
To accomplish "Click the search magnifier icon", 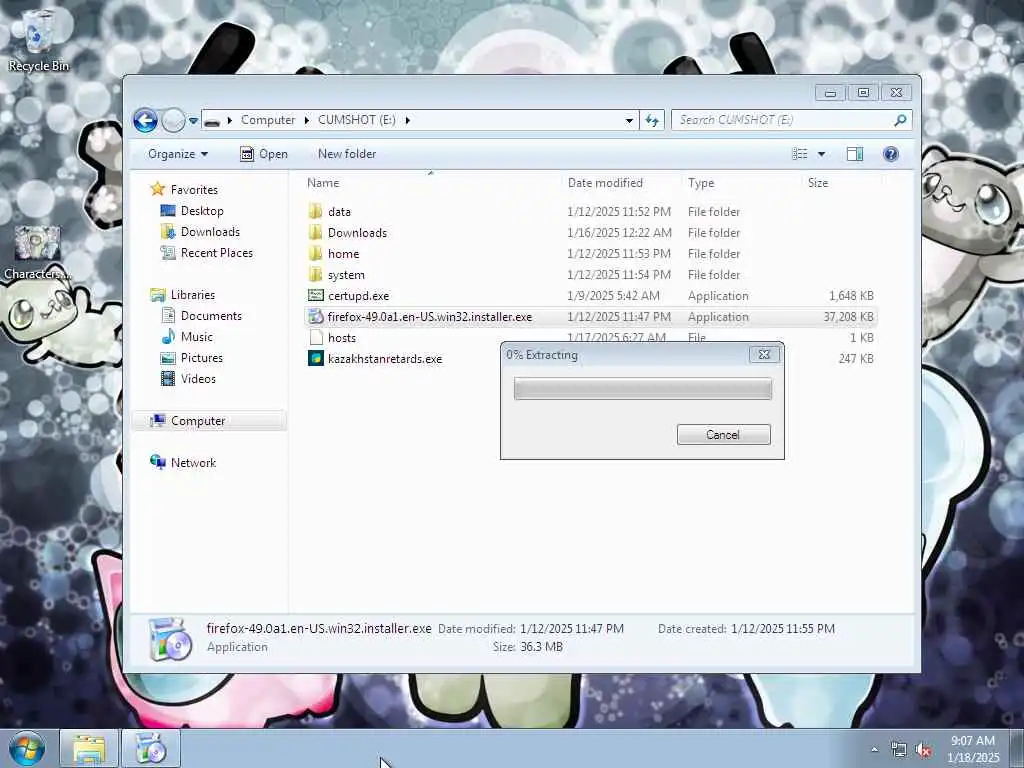I will point(900,120).
